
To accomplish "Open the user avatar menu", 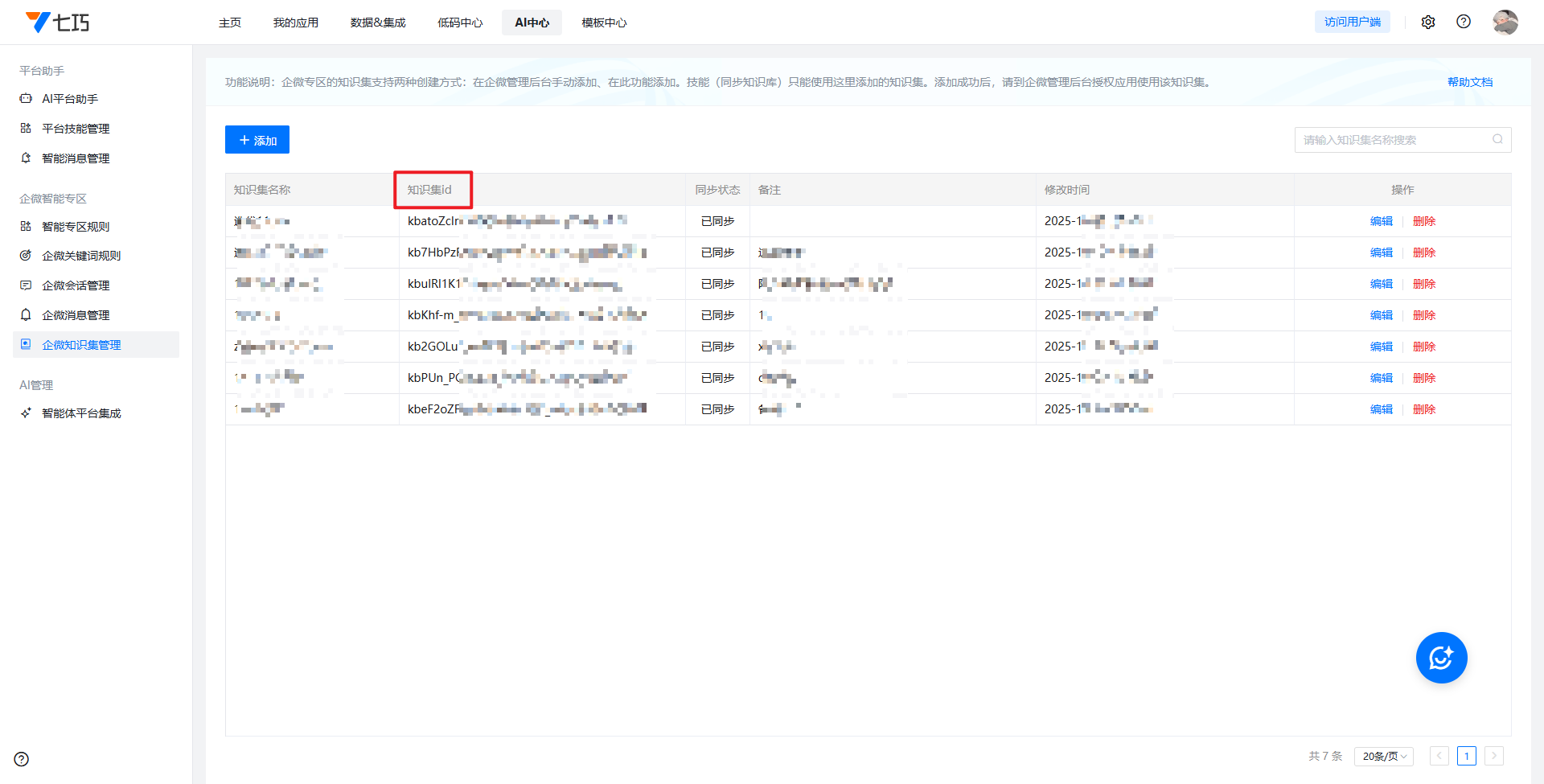I will 1505,23.
